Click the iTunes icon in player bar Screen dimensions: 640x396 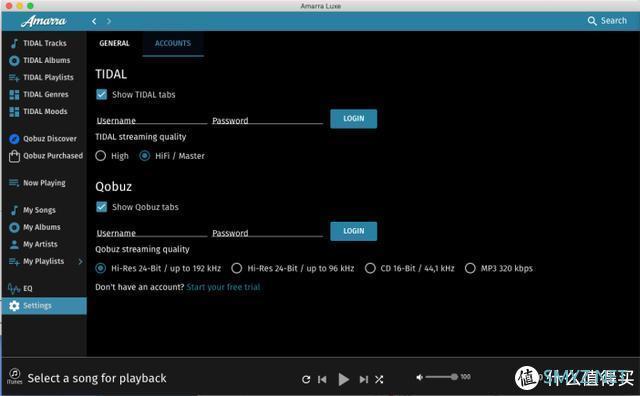[15, 376]
